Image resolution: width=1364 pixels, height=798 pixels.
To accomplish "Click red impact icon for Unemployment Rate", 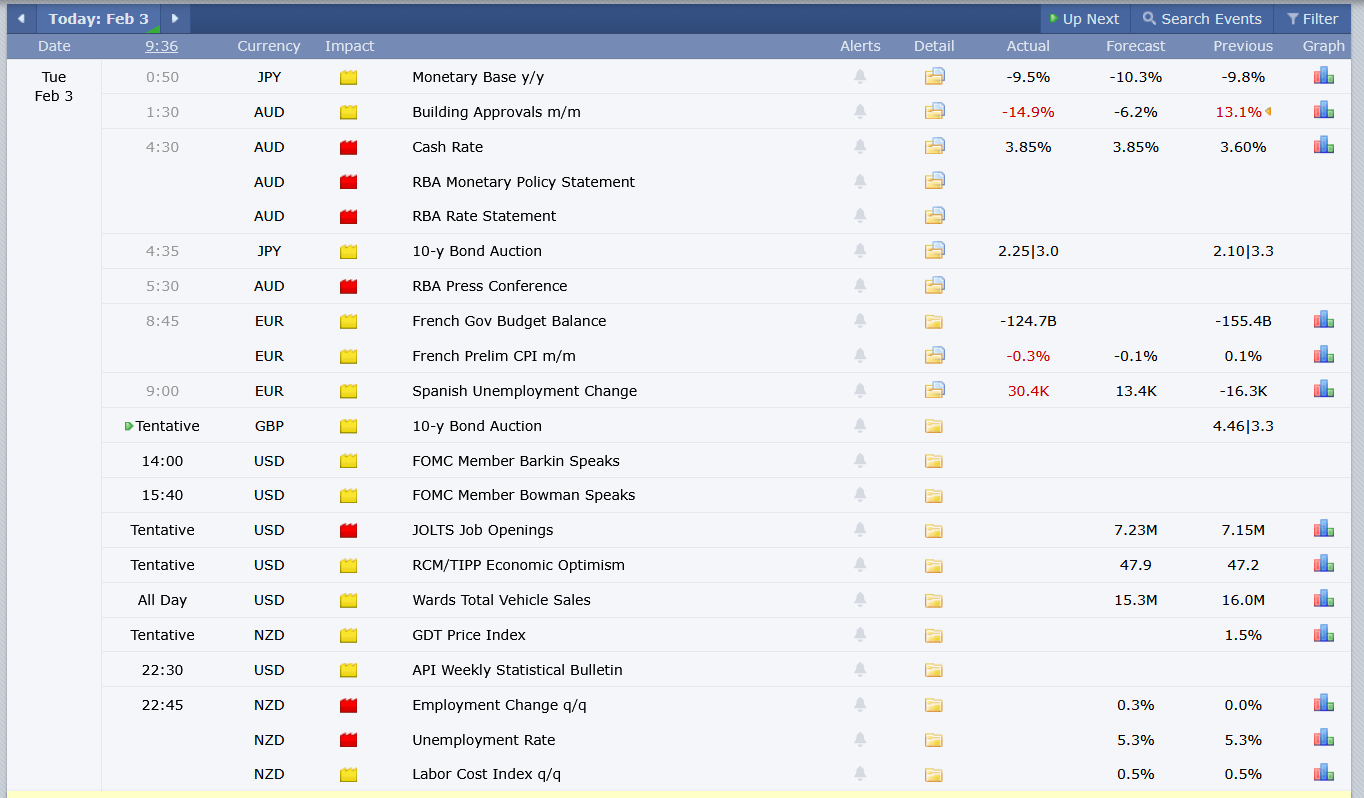I will click(x=348, y=740).
